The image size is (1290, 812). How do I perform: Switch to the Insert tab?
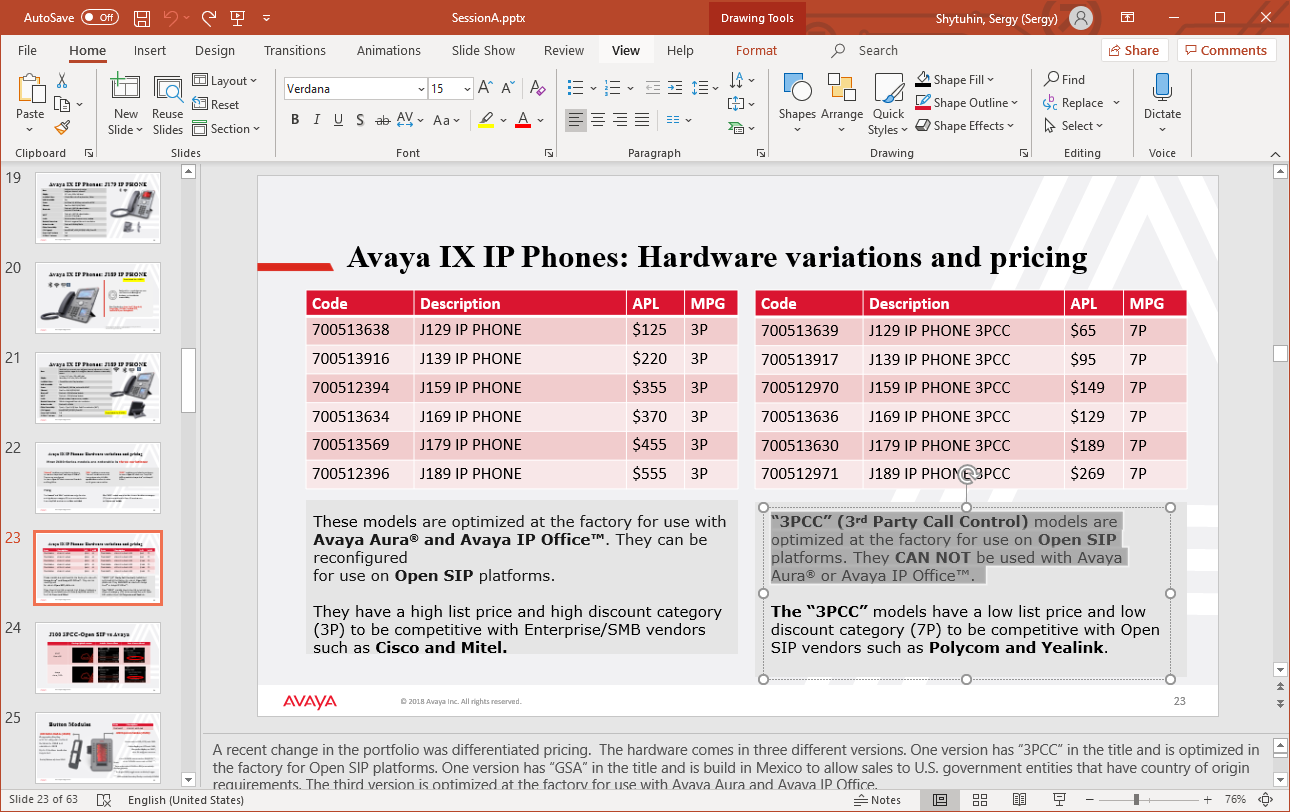click(x=150, y=50)
